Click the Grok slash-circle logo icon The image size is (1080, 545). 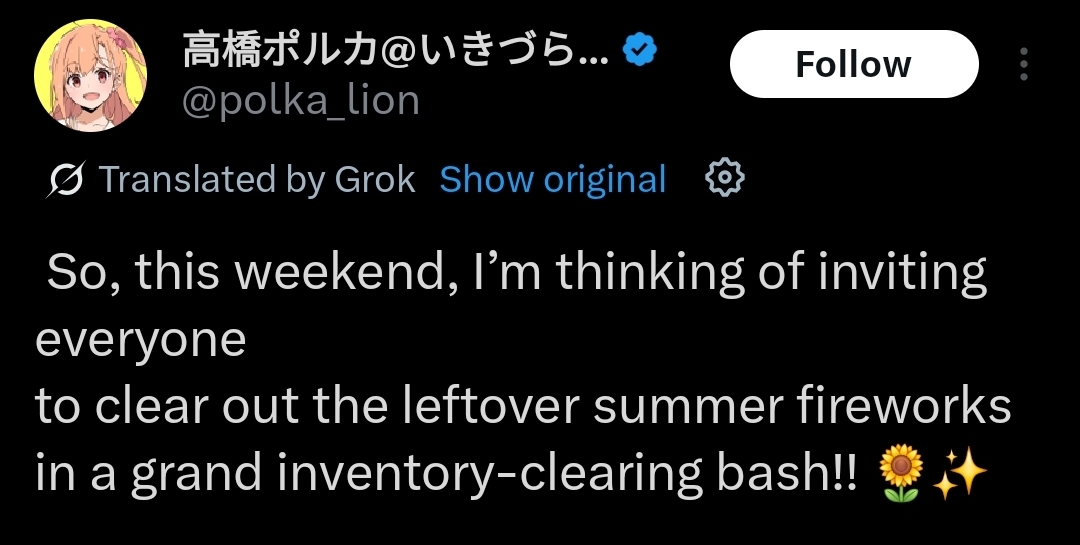click(66, 179)
